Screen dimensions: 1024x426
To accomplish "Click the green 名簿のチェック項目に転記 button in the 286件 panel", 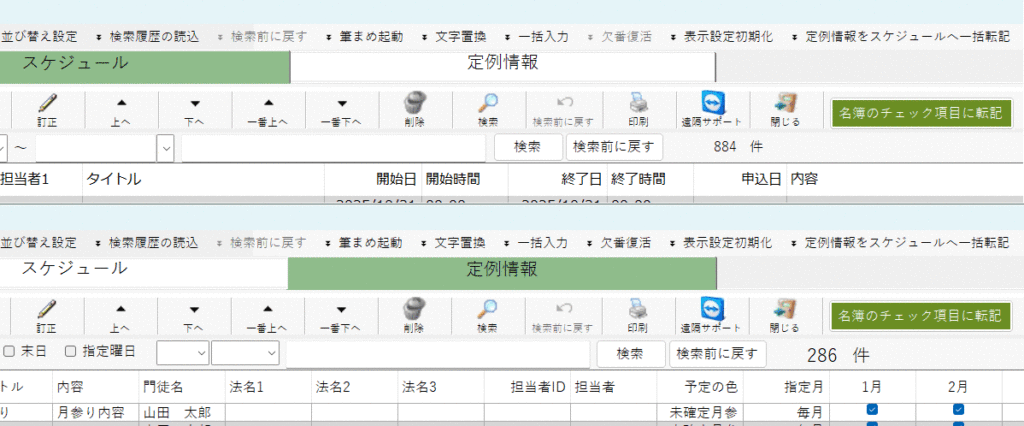I will click(920, 315).
